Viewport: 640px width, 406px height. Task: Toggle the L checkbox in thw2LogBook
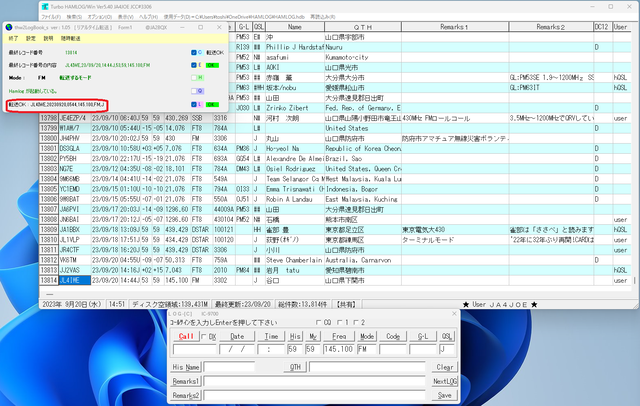194,104
